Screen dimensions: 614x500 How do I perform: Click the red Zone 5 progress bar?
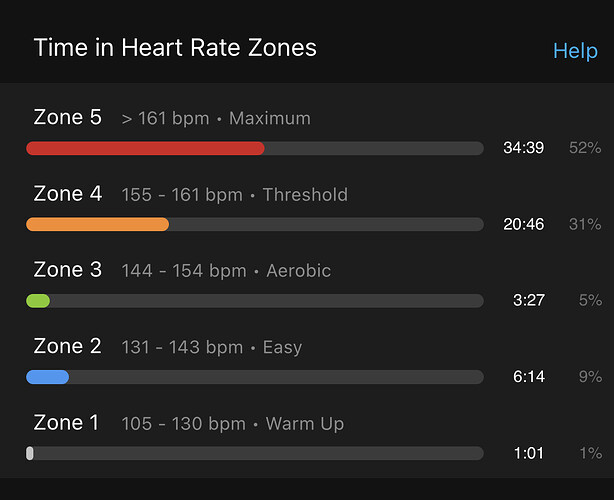coord(255,148)
